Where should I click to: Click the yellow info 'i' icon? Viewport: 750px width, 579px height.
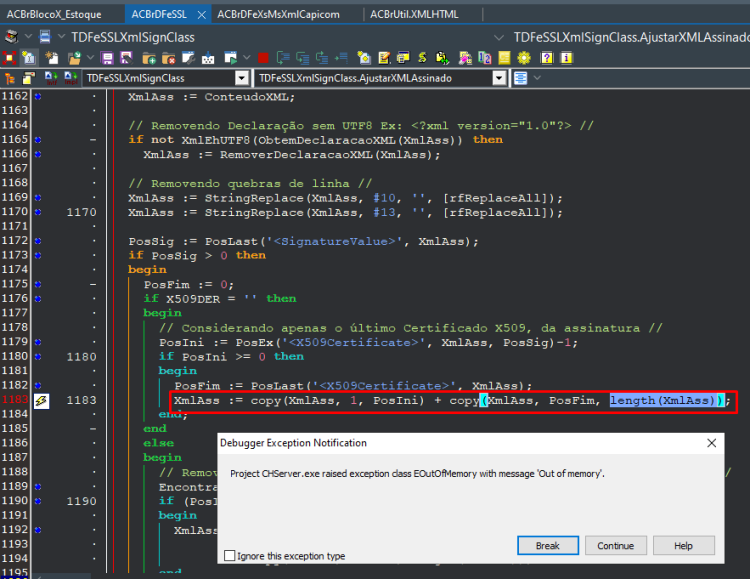pos(566,58)
